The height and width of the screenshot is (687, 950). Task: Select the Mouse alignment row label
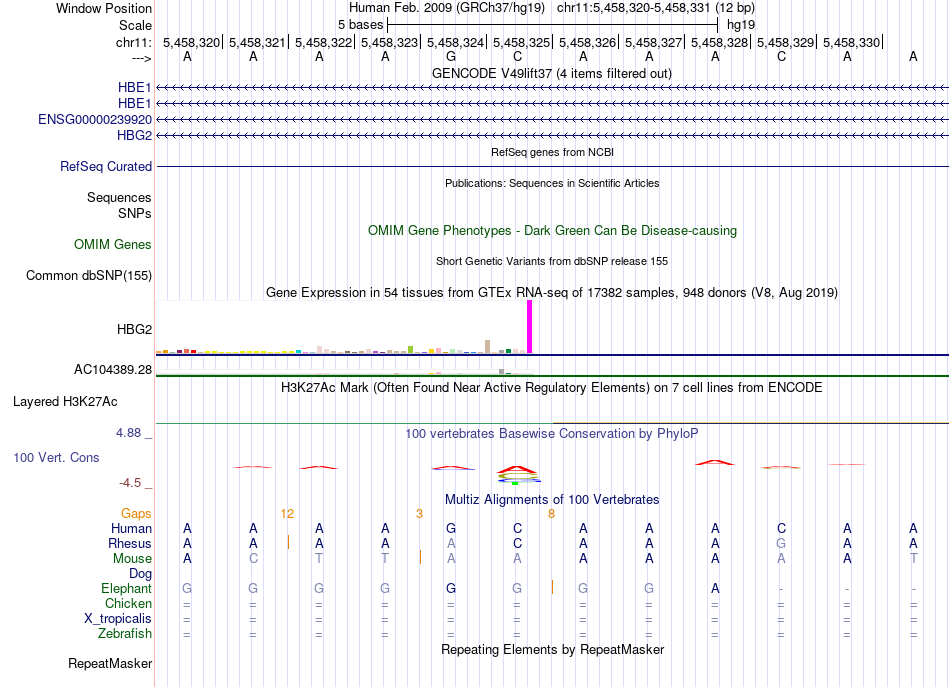(x=132, y=559)
